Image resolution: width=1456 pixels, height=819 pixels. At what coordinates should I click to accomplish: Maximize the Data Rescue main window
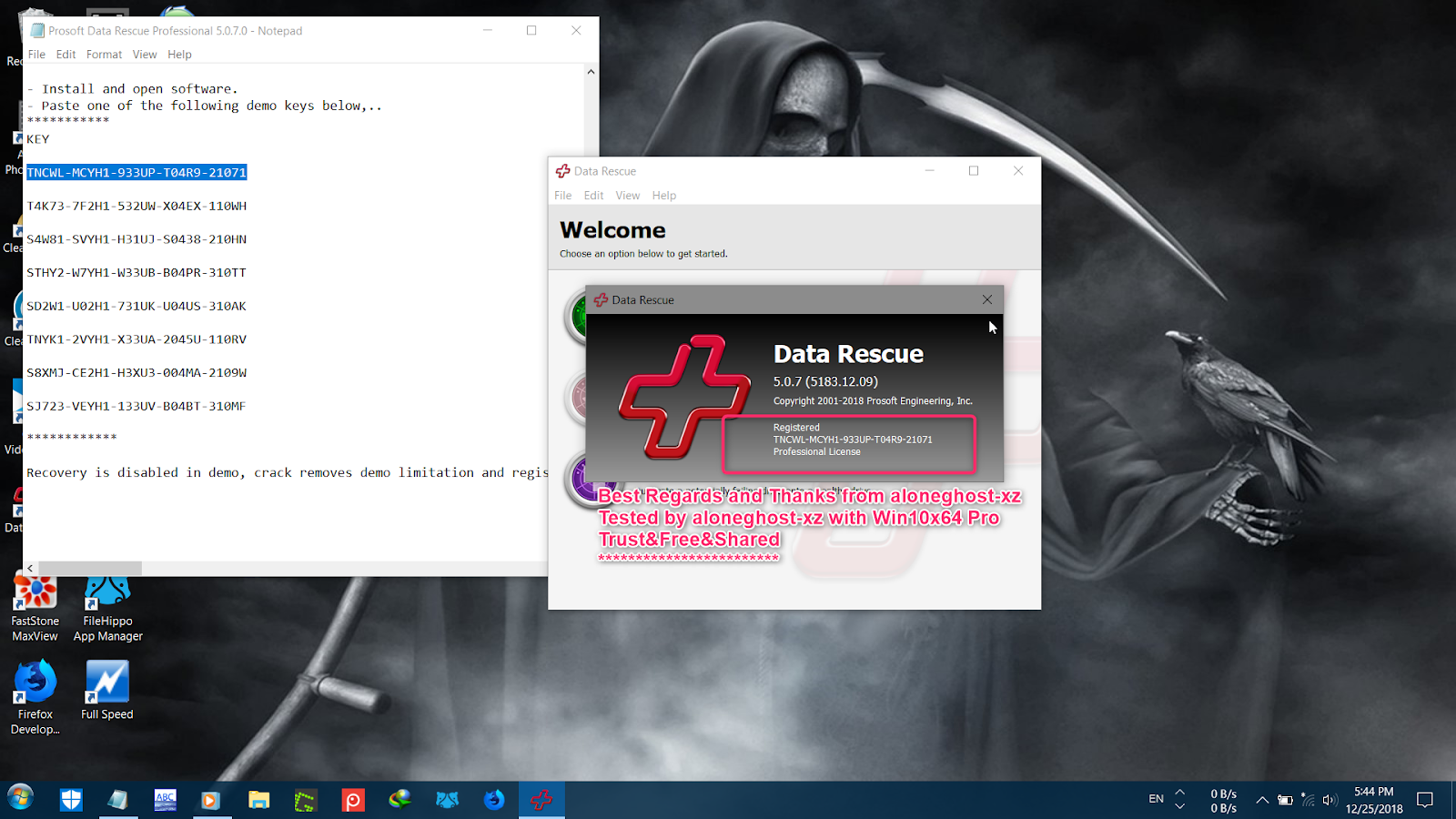pyautogui.click(x=974, y=171)
